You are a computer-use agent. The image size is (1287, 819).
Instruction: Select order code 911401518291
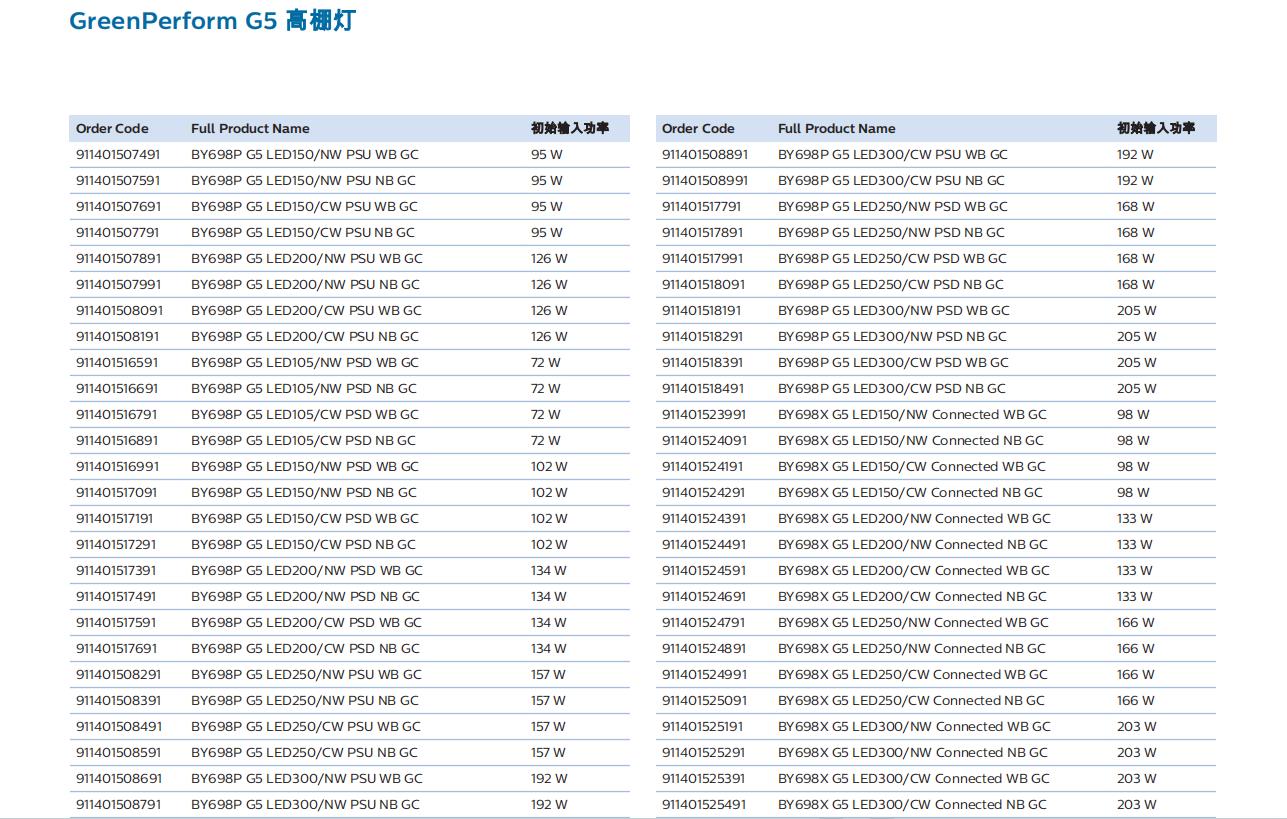(703, 337)
